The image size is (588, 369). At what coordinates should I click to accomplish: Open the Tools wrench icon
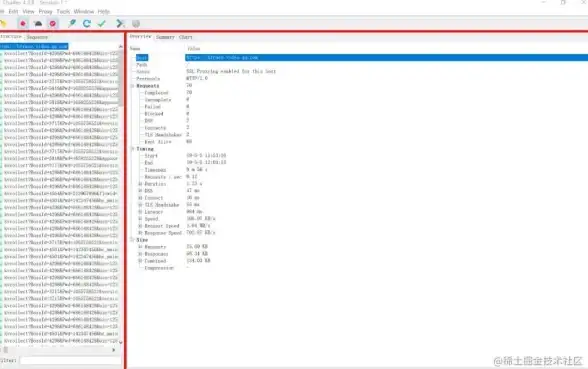click(x=120, y=24)
